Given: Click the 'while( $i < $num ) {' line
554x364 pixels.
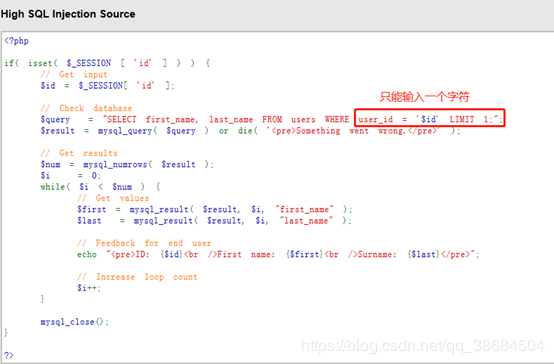Looking at the screenshot, I should click(x=100, y=187).
